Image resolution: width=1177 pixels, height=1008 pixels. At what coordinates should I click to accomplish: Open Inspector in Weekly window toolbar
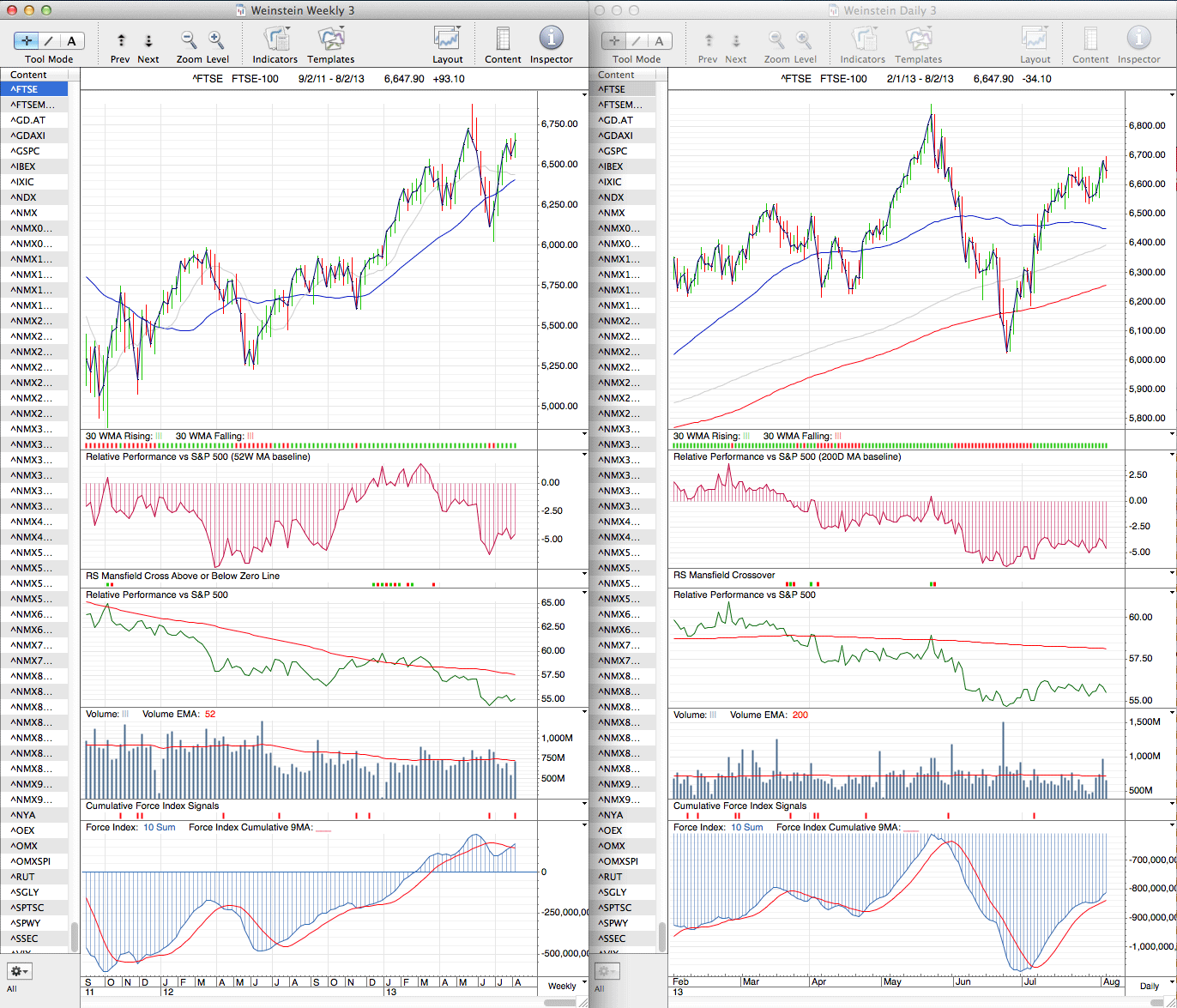pos(551,39)
